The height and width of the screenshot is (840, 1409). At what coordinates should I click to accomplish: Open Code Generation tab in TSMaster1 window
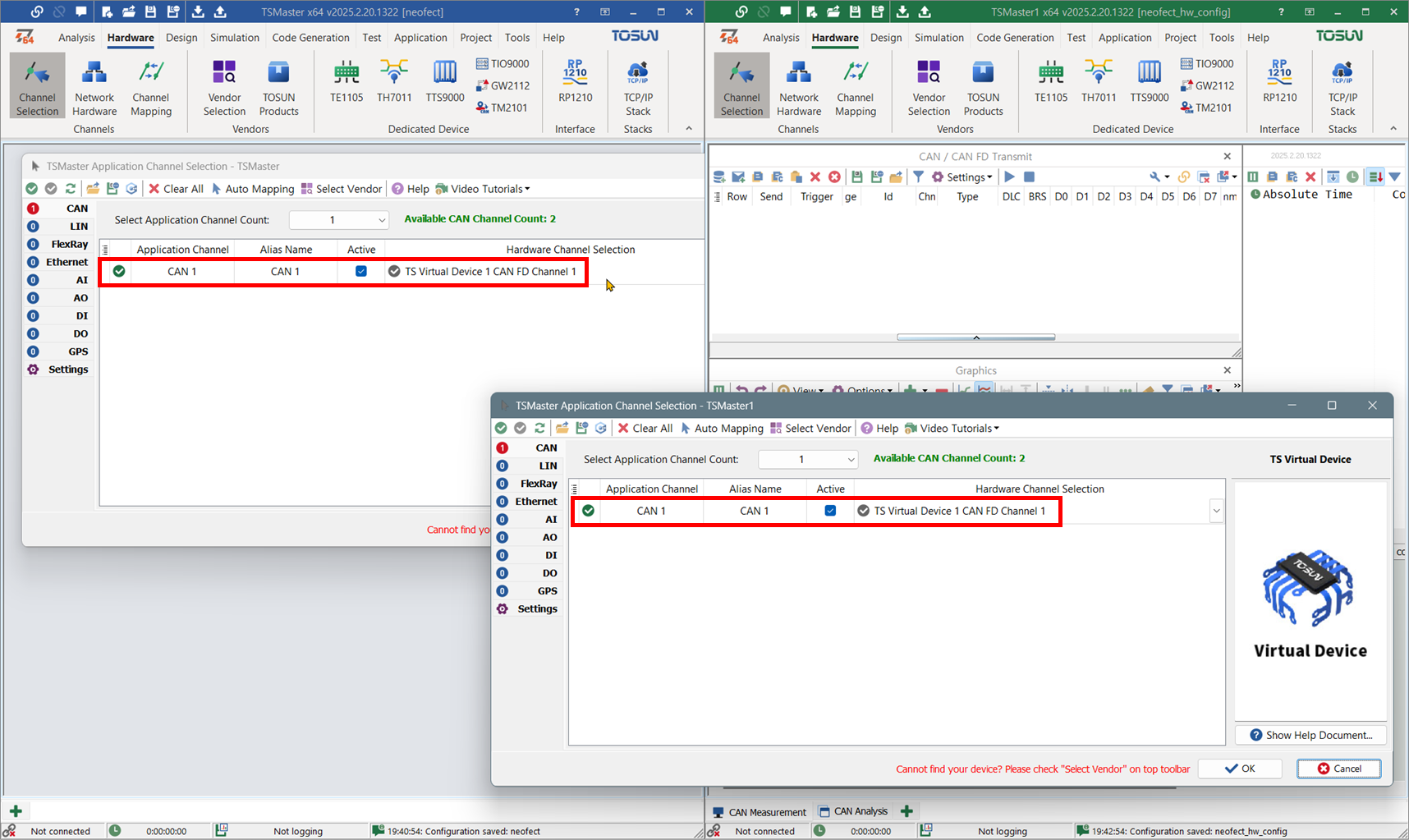coord(1015,37)
